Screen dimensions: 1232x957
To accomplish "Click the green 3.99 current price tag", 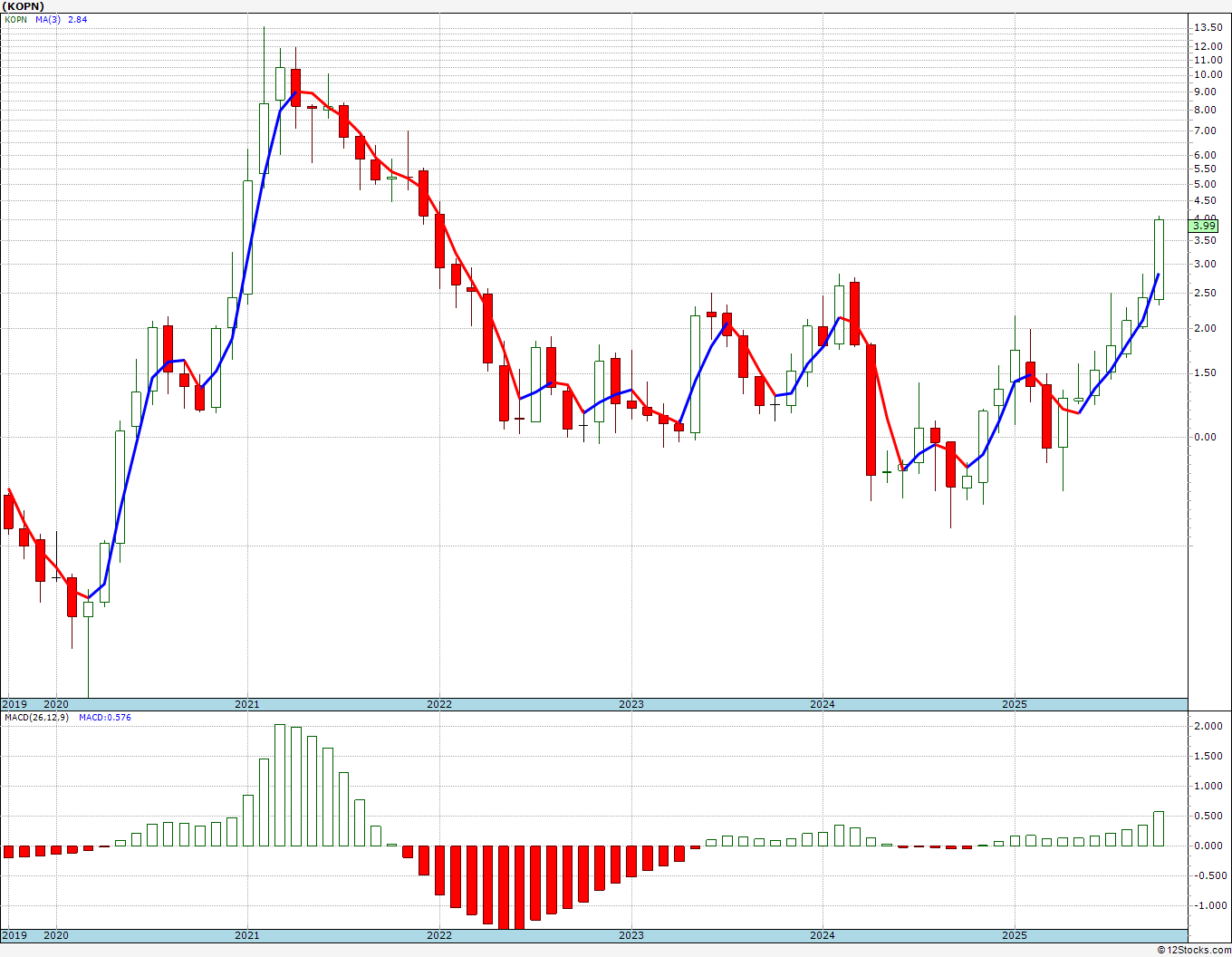I will (1205, 226).
